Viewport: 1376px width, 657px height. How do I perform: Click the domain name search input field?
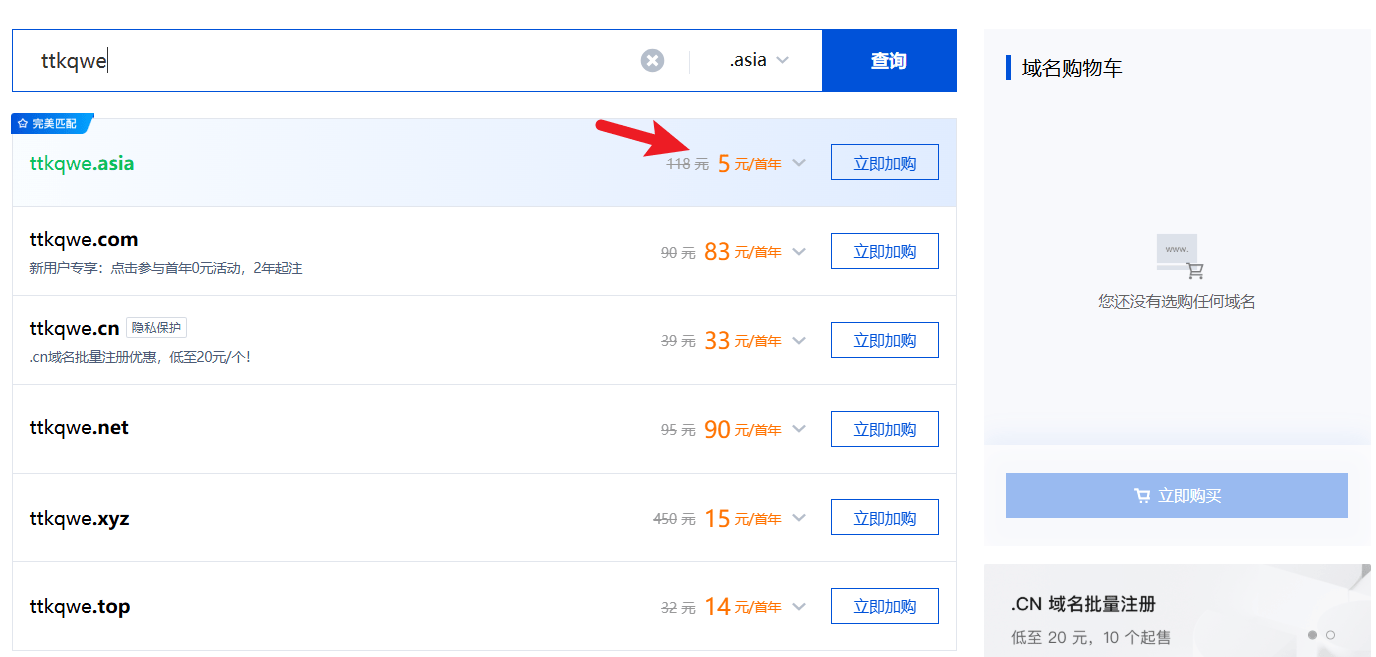point(330,61)
